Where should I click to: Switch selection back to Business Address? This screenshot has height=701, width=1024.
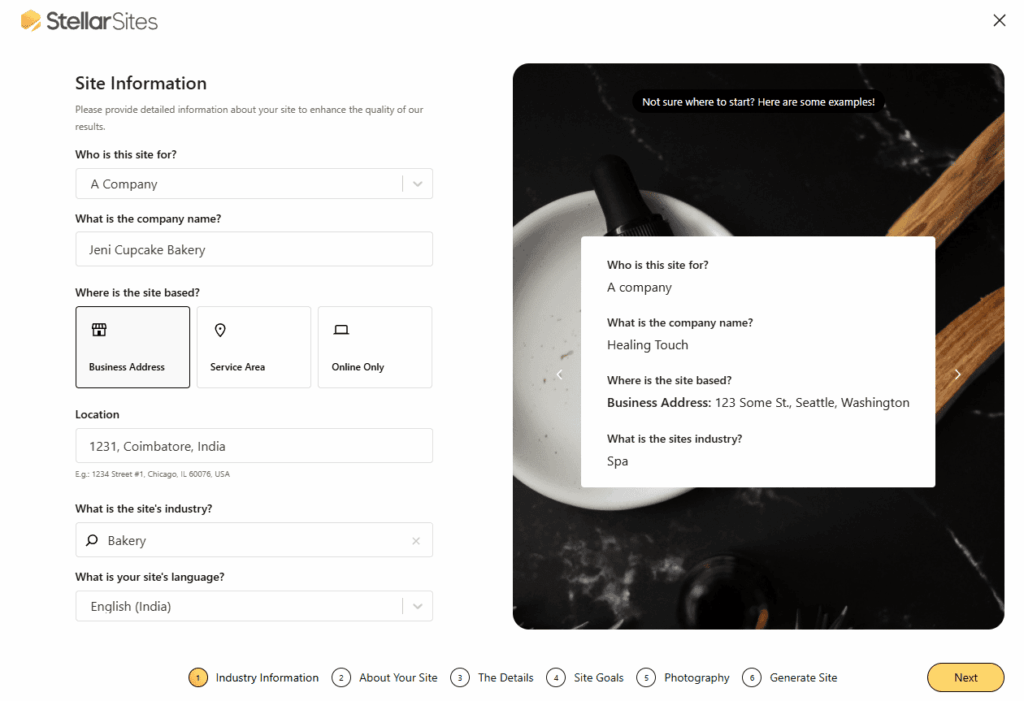click(133, 347)
